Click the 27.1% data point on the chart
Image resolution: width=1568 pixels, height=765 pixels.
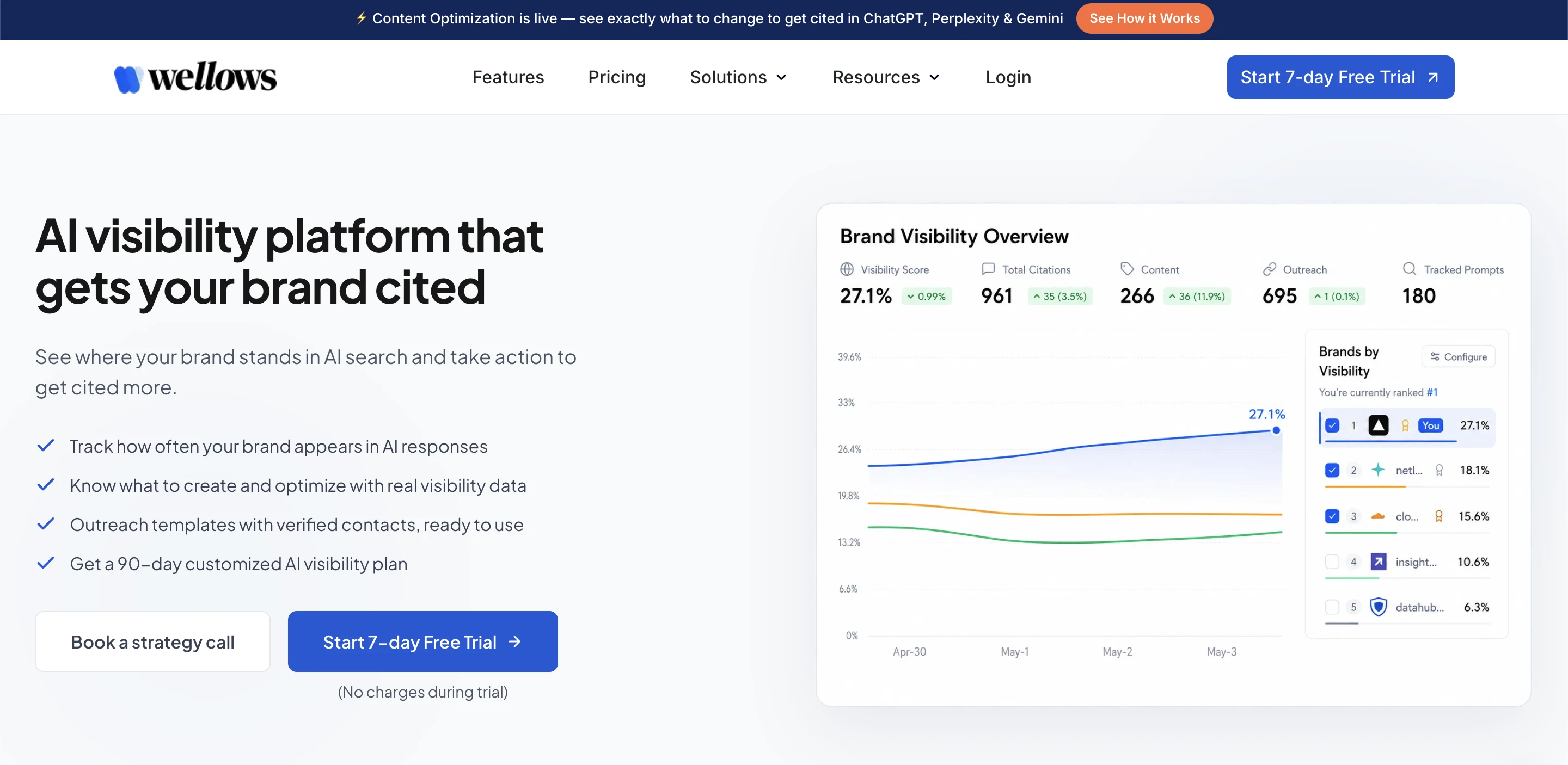point(1276,430)
